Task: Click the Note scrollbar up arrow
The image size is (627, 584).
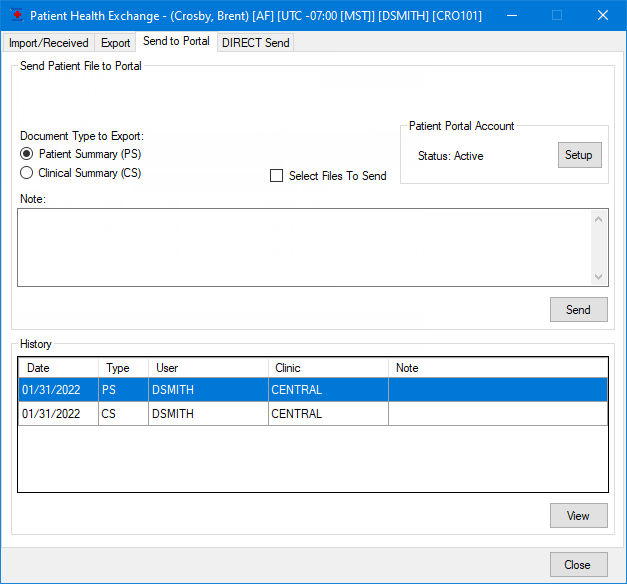Action: pos(598,219)
